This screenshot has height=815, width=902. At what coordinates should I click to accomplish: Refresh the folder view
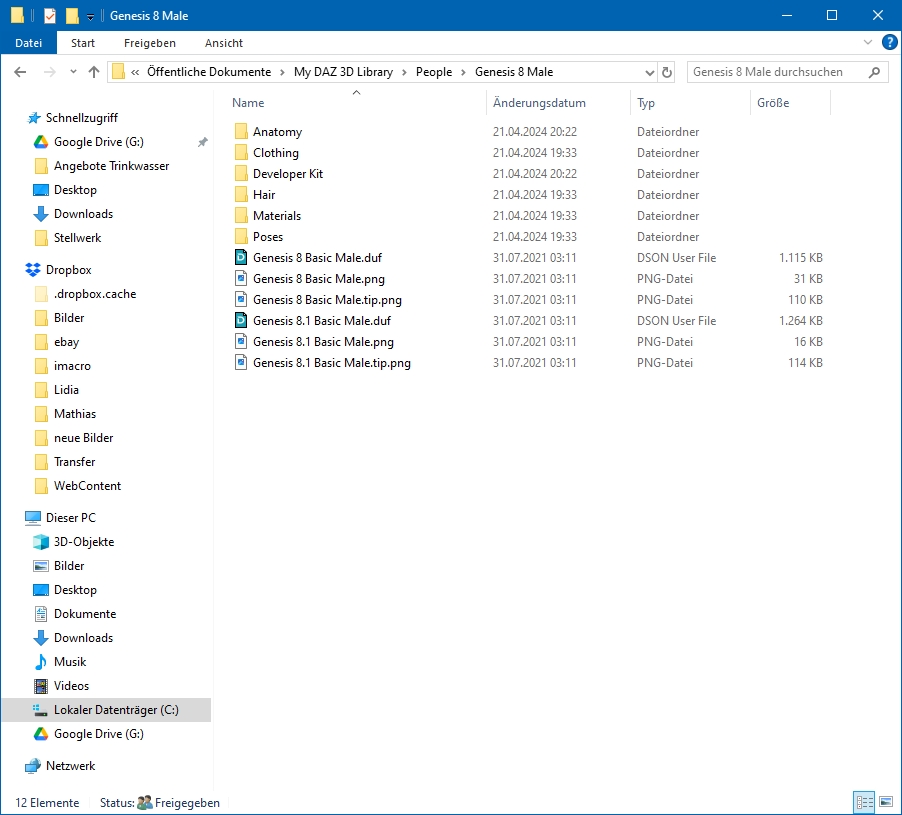[667, 72]
